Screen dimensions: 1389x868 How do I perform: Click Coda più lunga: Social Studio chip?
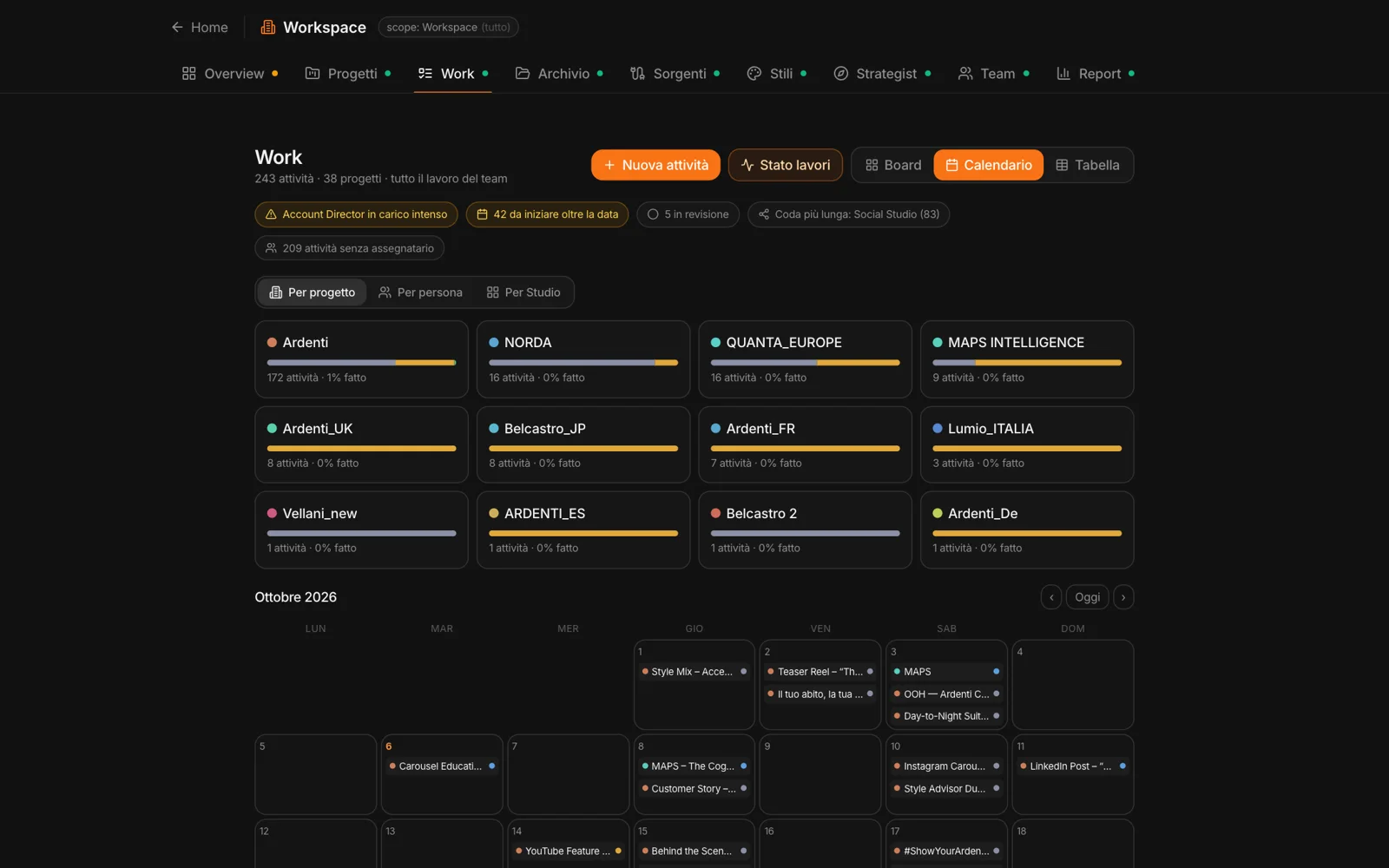click(848, 214)
